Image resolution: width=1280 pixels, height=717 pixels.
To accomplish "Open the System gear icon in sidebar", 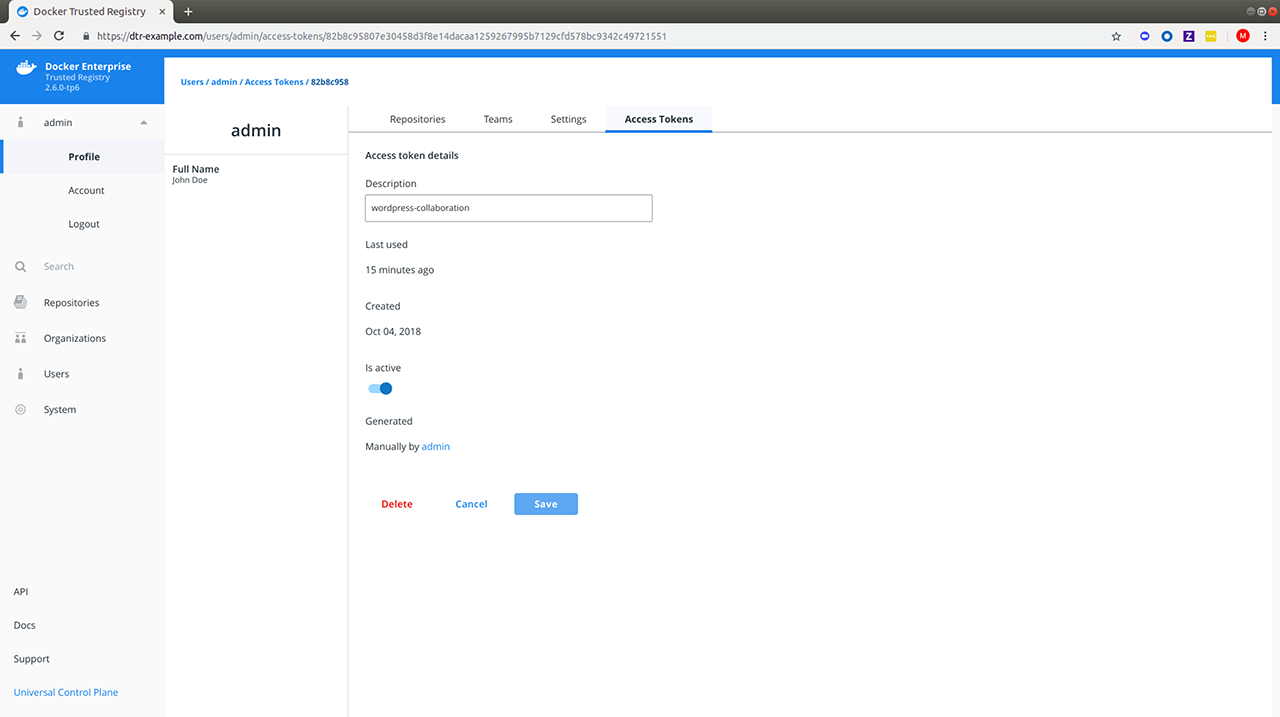I will click(20, 409).
